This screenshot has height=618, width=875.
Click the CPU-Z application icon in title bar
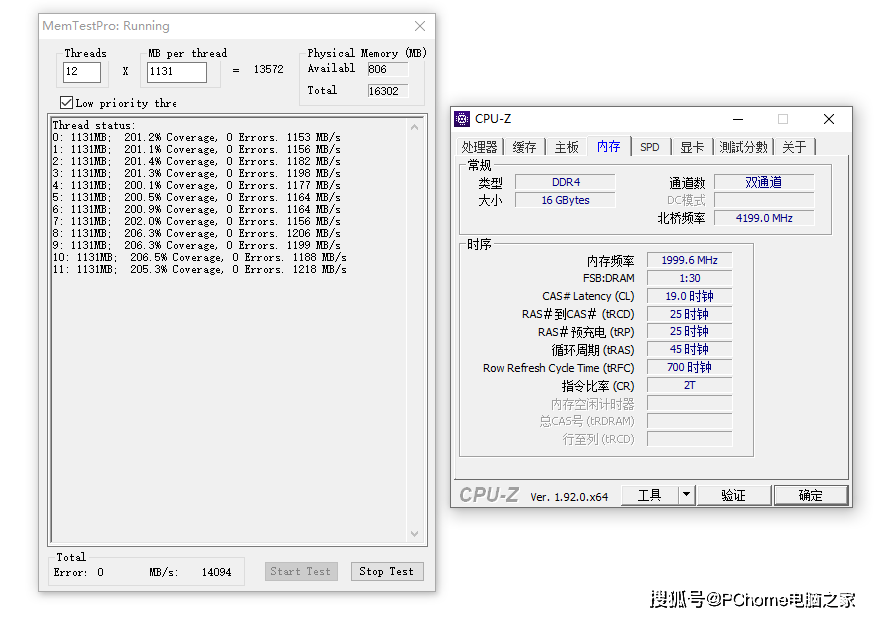pos(462,119)
